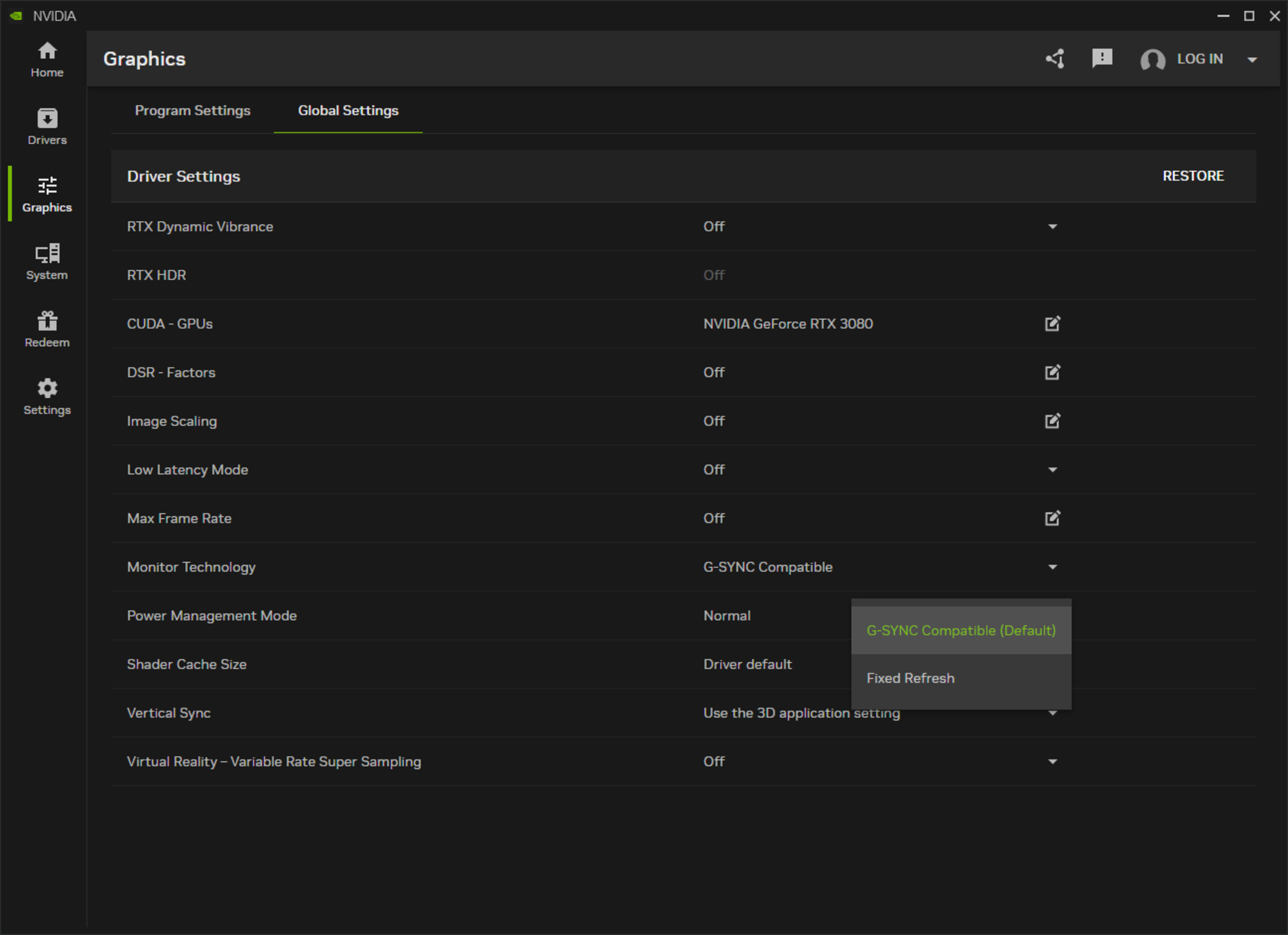
Task: Choose Fixed Refresh option
Action: [x=910, y=678]
